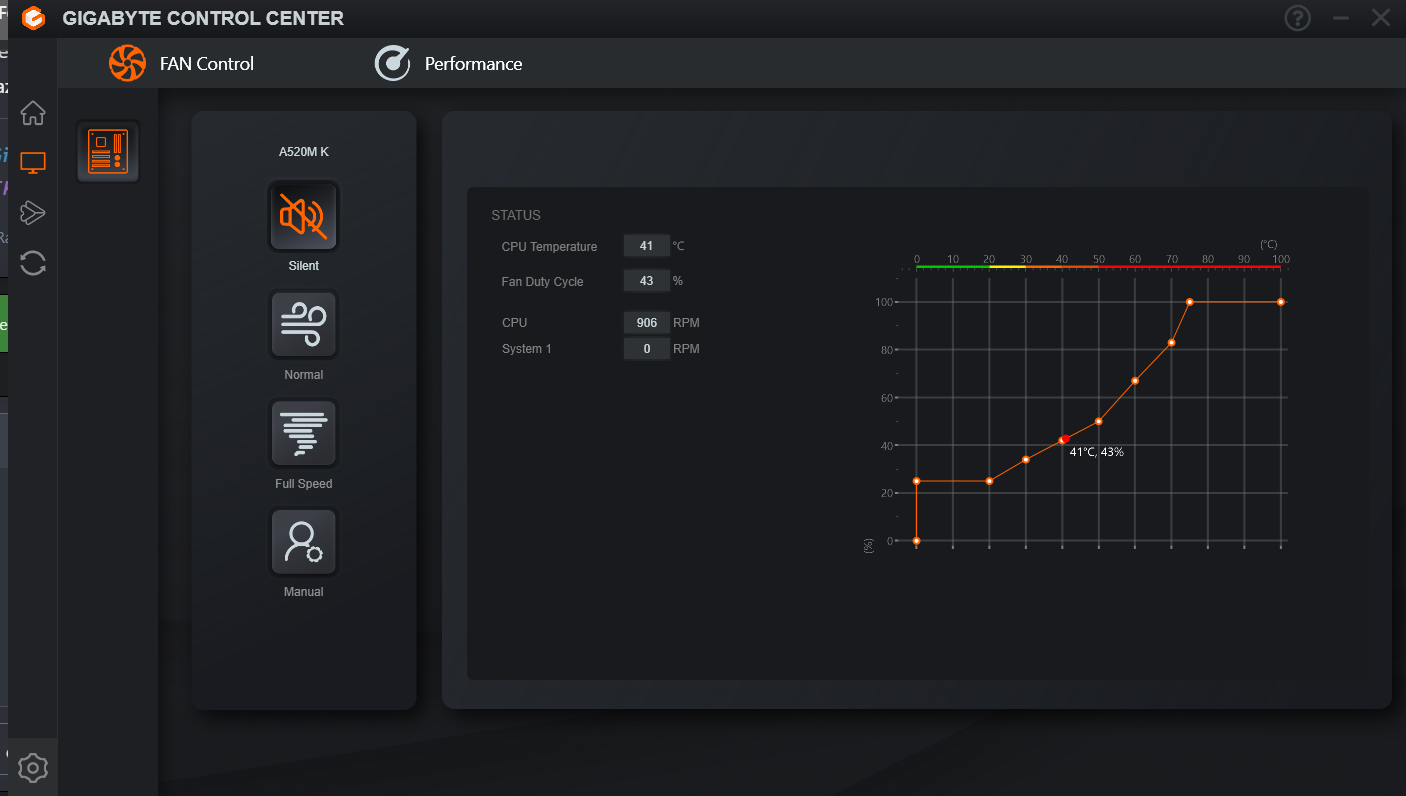Open the help question mark icon
The image size is (1406, 796).
pyautogui.click(x=1297, y=18)
